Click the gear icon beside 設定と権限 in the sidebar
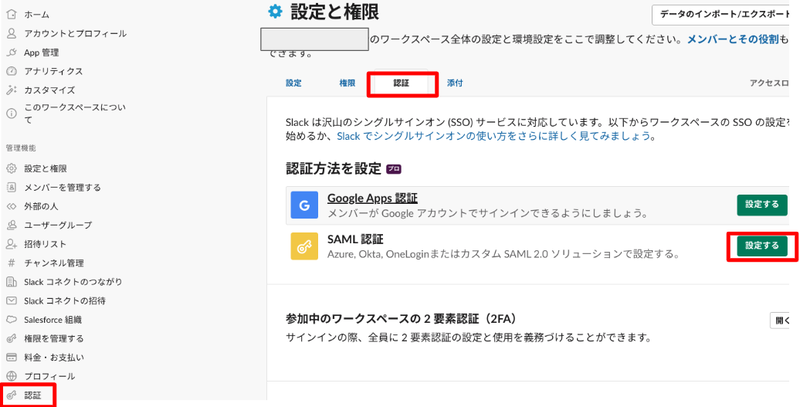The height and width of the screenshot is (407, 800). 11,168
